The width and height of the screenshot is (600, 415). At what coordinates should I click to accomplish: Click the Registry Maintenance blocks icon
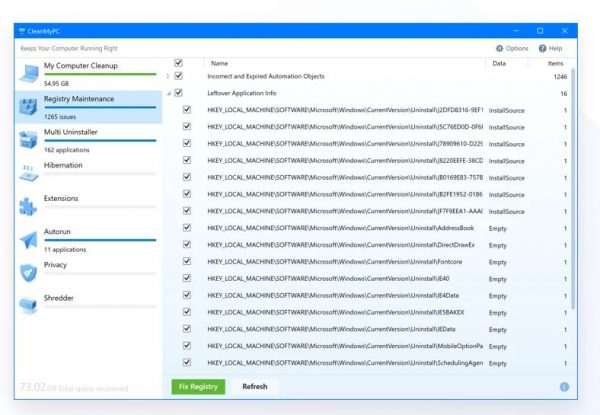[x=29, y=107]
